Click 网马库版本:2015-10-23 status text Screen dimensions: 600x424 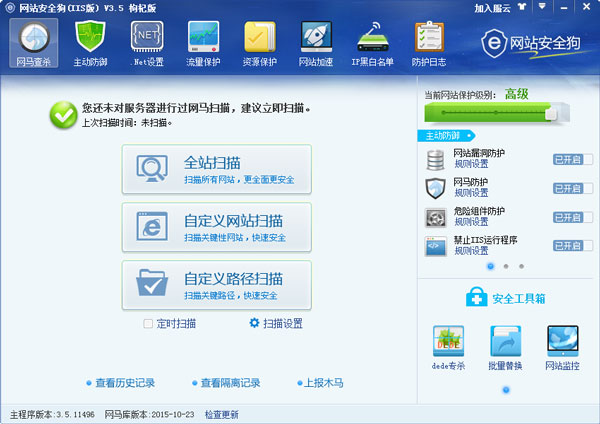pos(149,414)
